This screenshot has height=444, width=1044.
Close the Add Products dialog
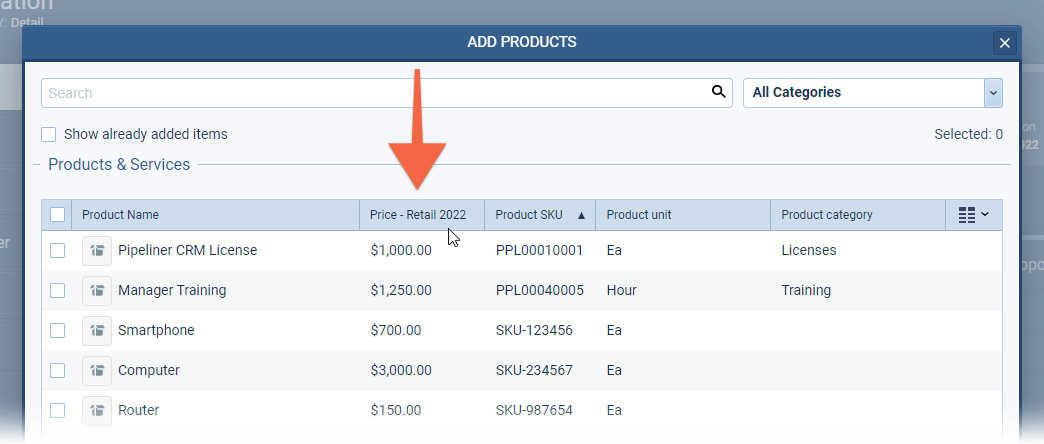[1005, 43]
